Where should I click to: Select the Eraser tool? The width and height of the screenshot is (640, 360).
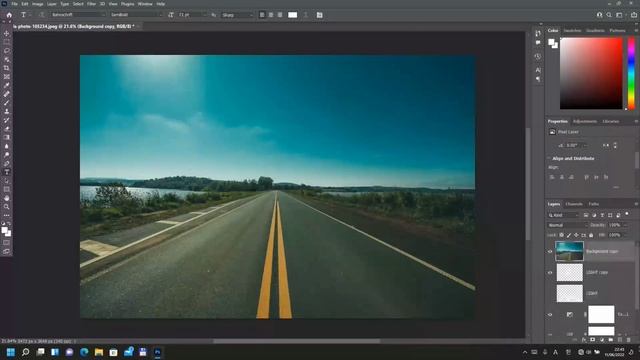[x=7, y=129]
